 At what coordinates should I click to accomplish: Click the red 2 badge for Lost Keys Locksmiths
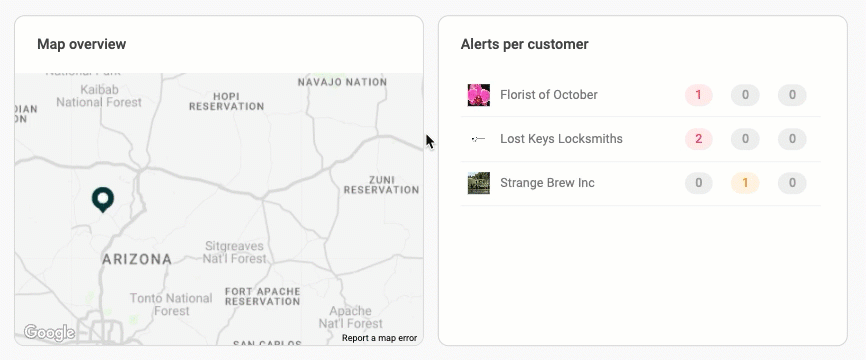click(x=699, y=139)
